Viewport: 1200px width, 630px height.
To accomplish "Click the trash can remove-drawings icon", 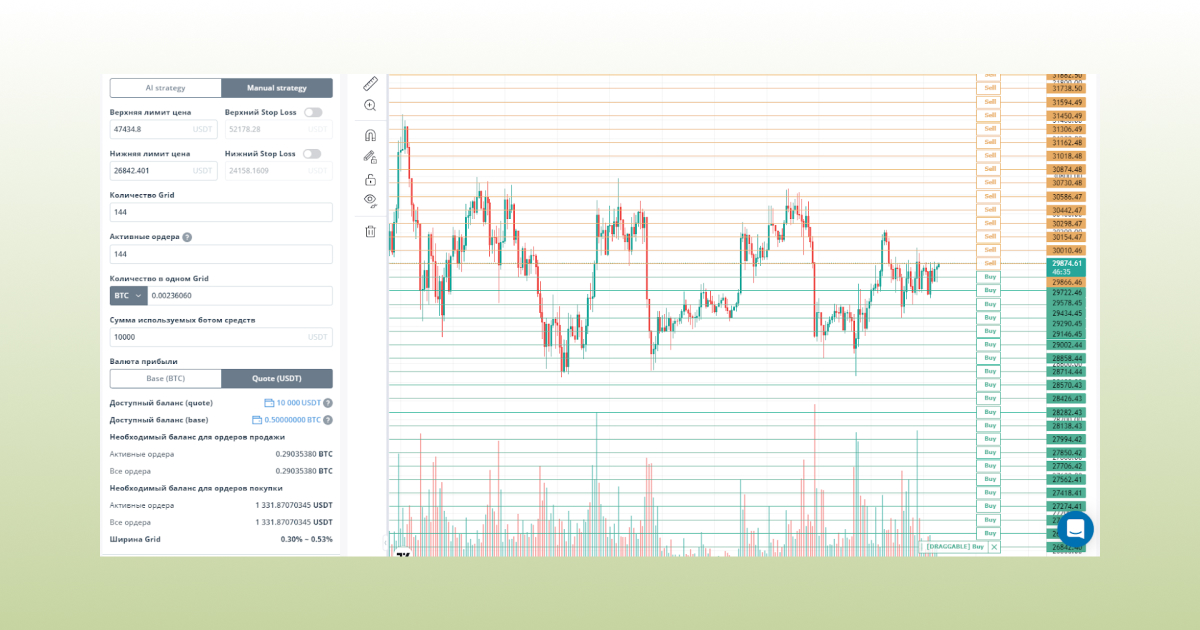I will (370, 231).
